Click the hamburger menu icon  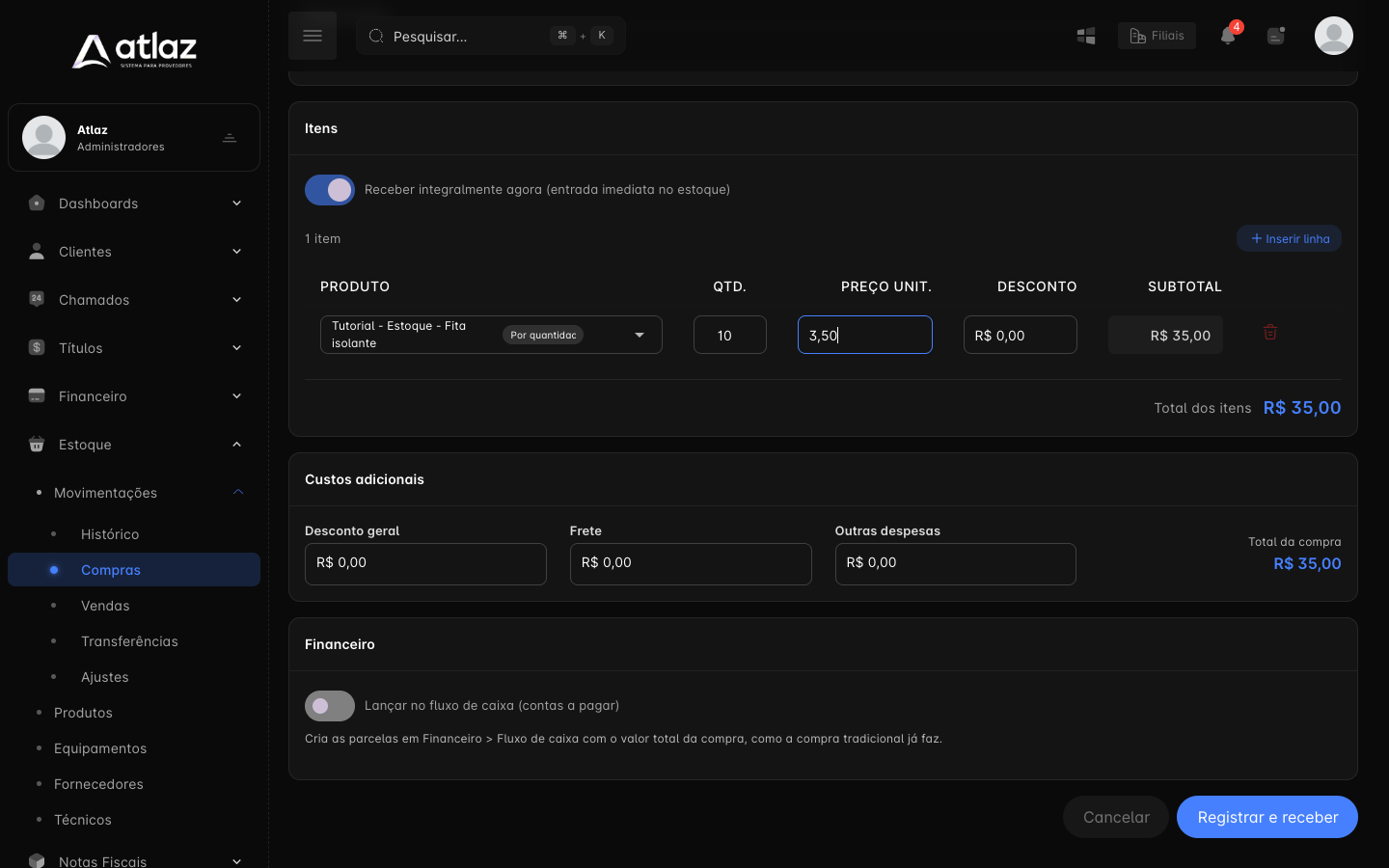[x=313, y=36]
